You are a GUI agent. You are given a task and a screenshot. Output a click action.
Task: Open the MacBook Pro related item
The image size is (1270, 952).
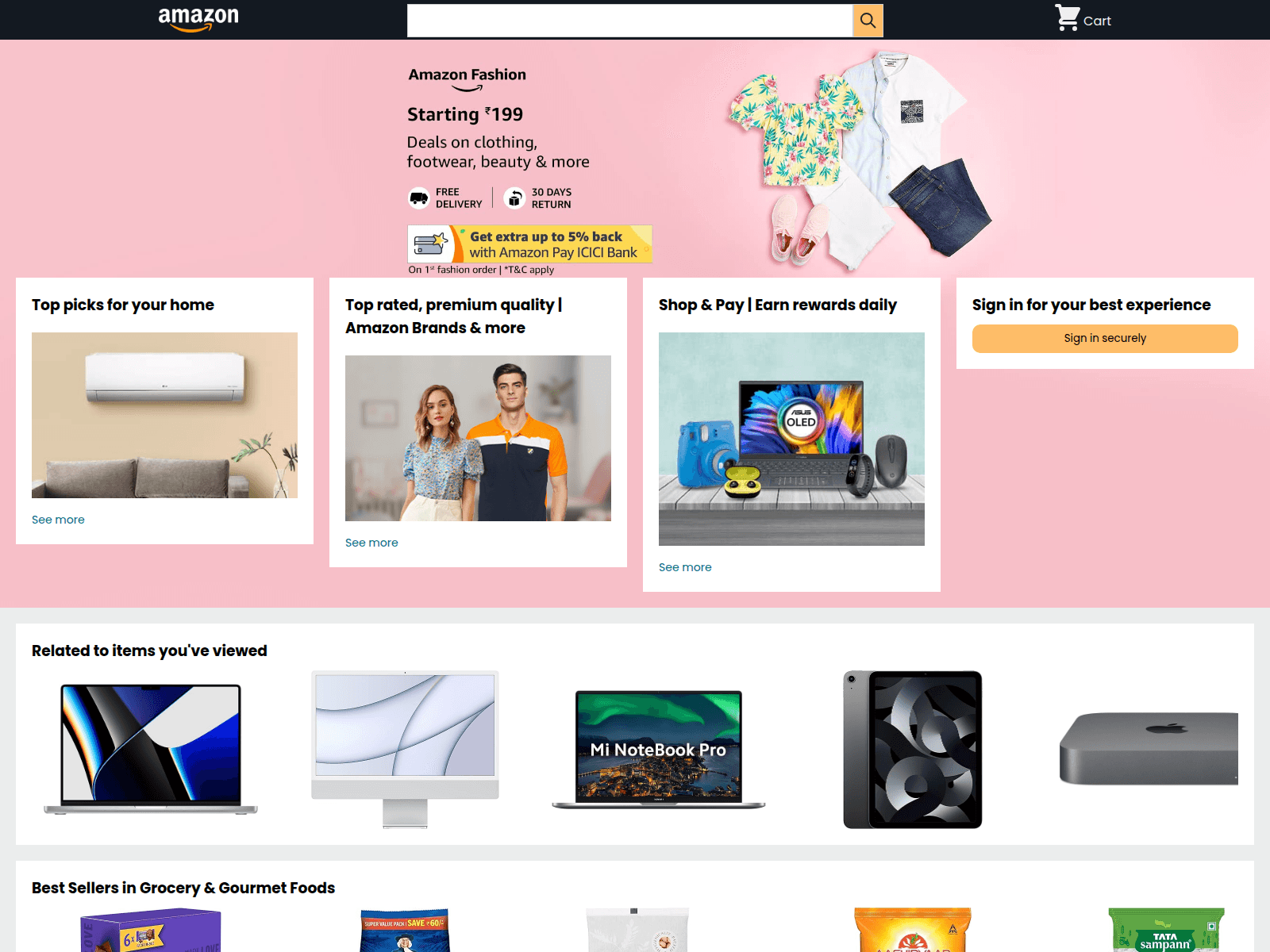point(151,750)
